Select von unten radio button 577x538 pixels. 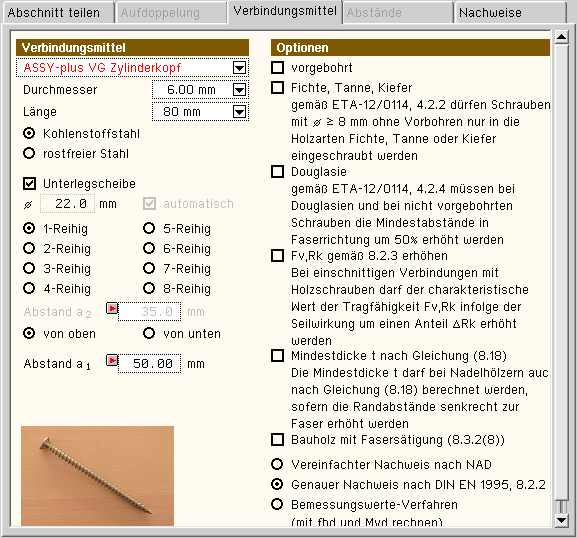coord(149,333)
